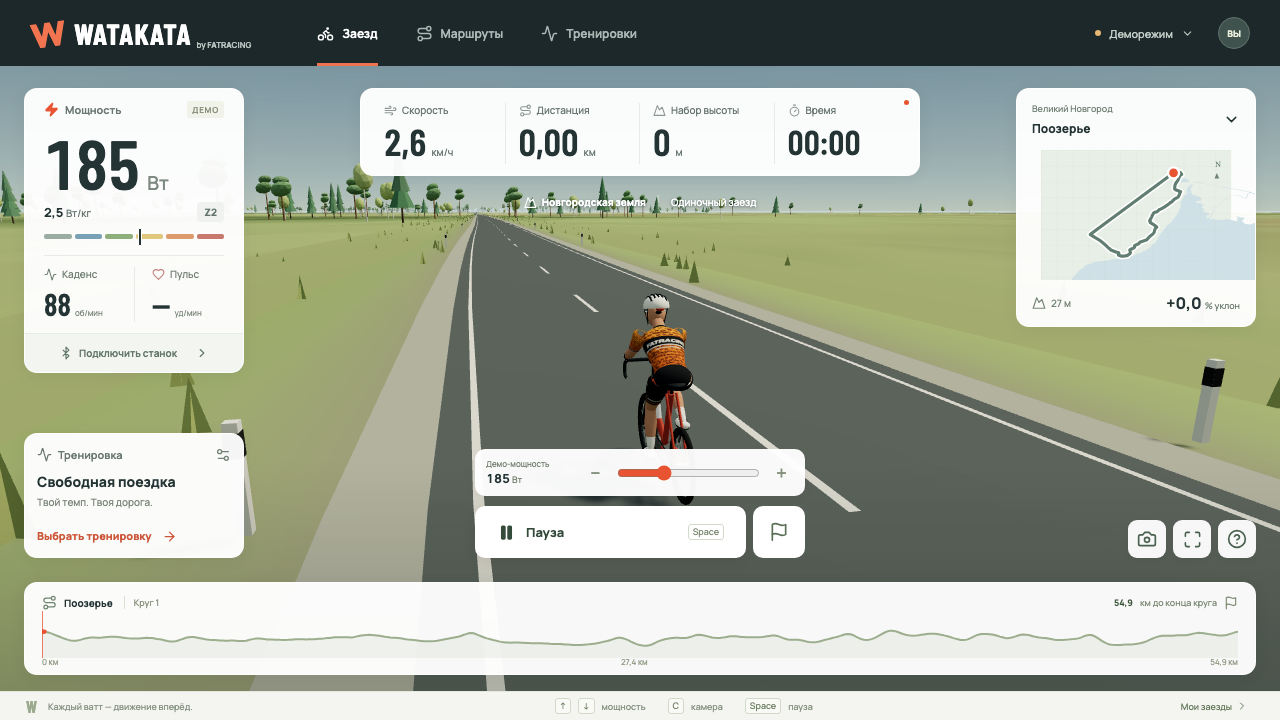Click the Поозерье route icon in profile bar
1280x720 pixels.
pos(49,603)
